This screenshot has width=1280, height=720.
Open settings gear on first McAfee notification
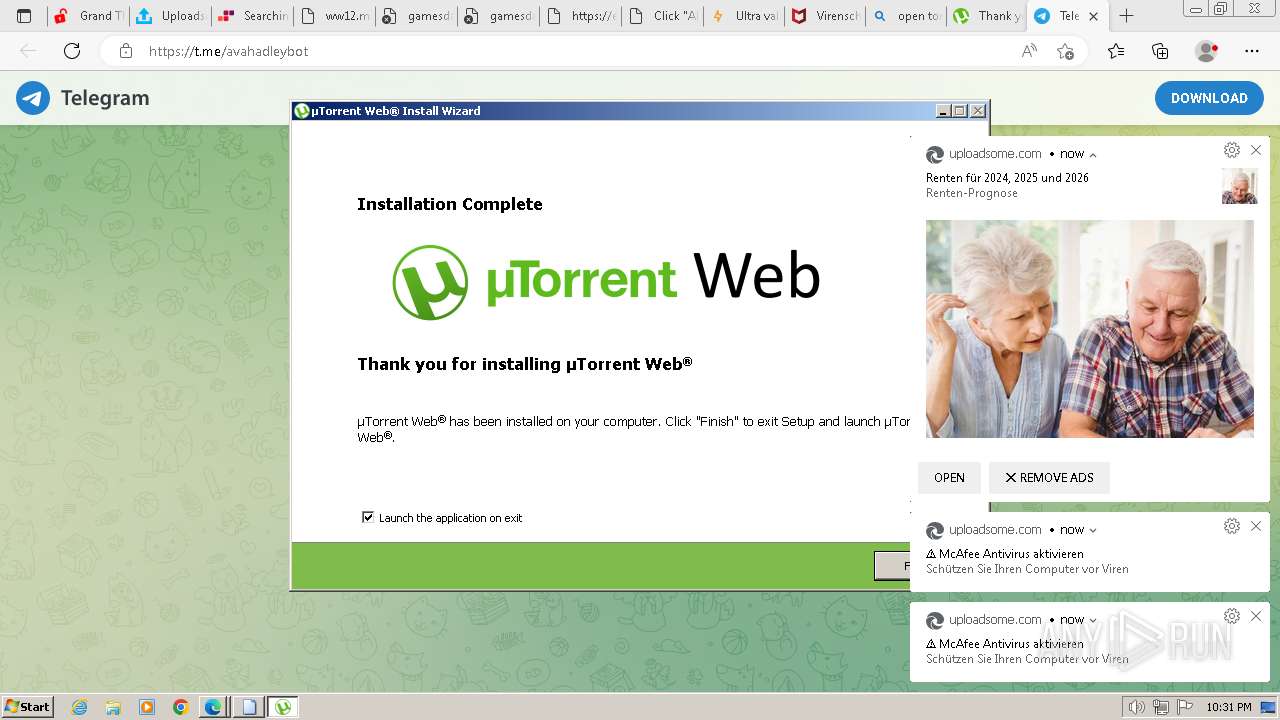[1232, 526]
